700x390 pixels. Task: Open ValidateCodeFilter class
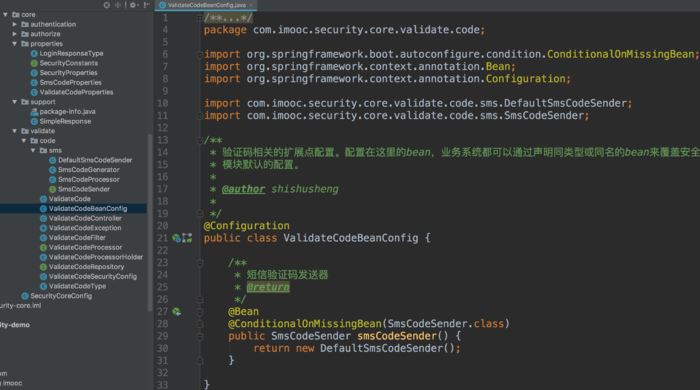73,237
